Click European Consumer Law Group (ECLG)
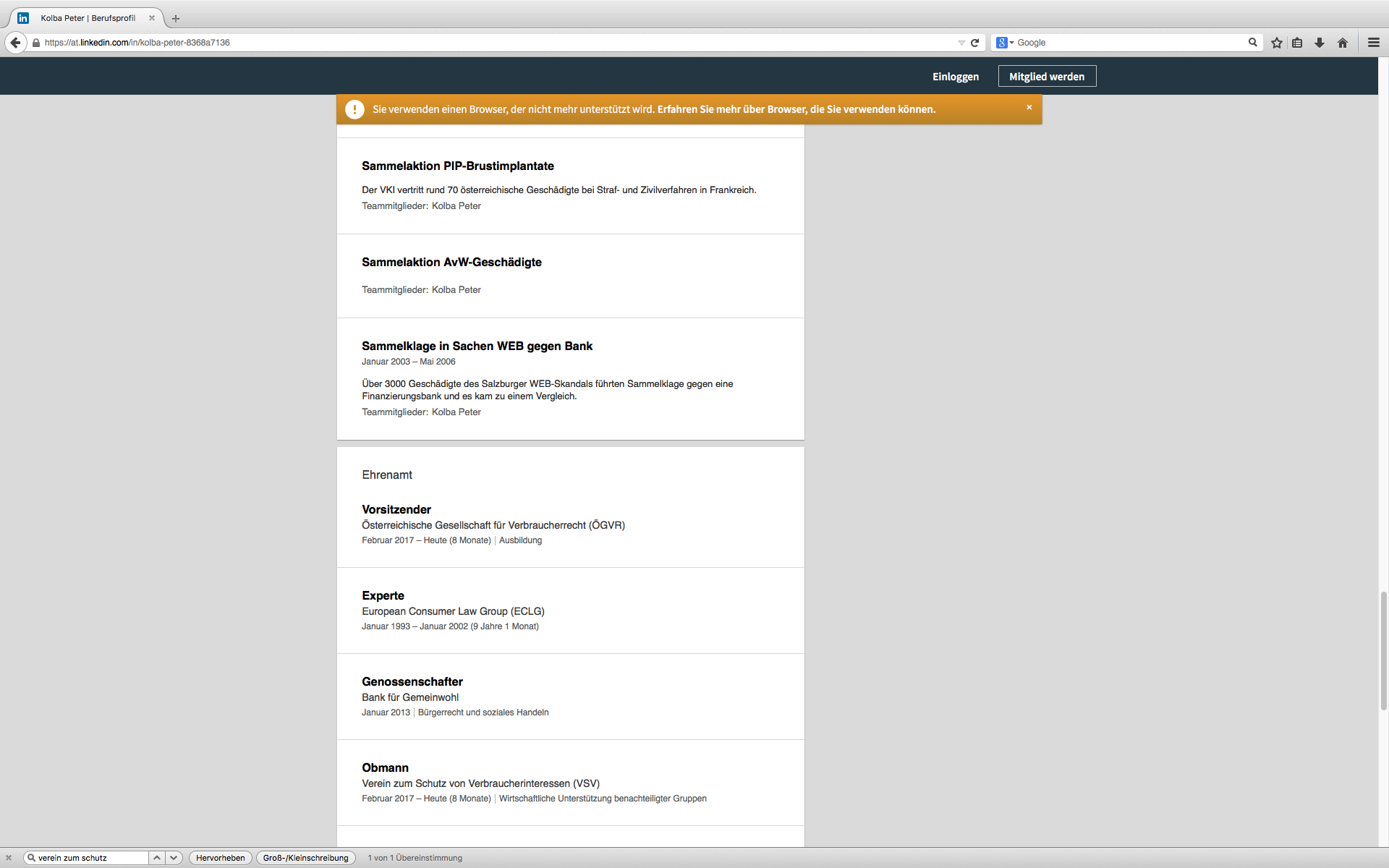The width and height of the screenshot is (1389, 868). [x=453, y=611]
